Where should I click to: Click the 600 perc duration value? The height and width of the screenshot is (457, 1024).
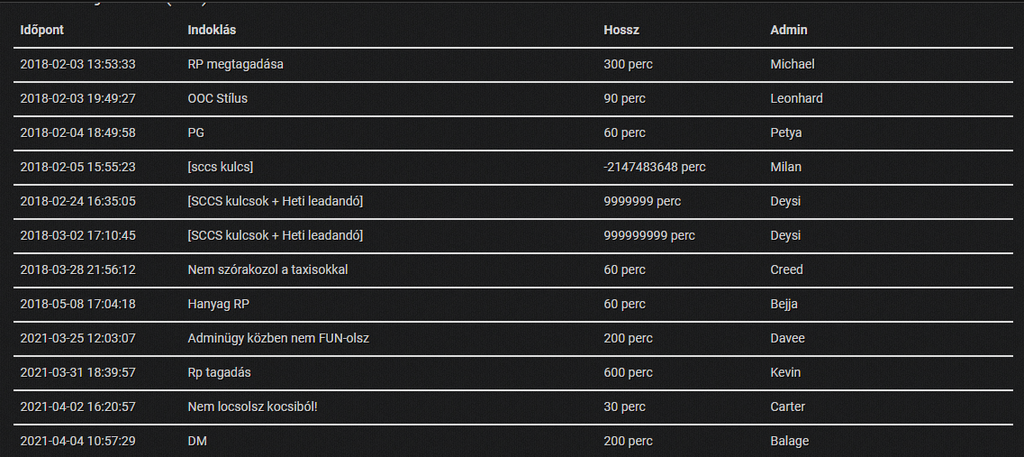[x=627, y=372]
